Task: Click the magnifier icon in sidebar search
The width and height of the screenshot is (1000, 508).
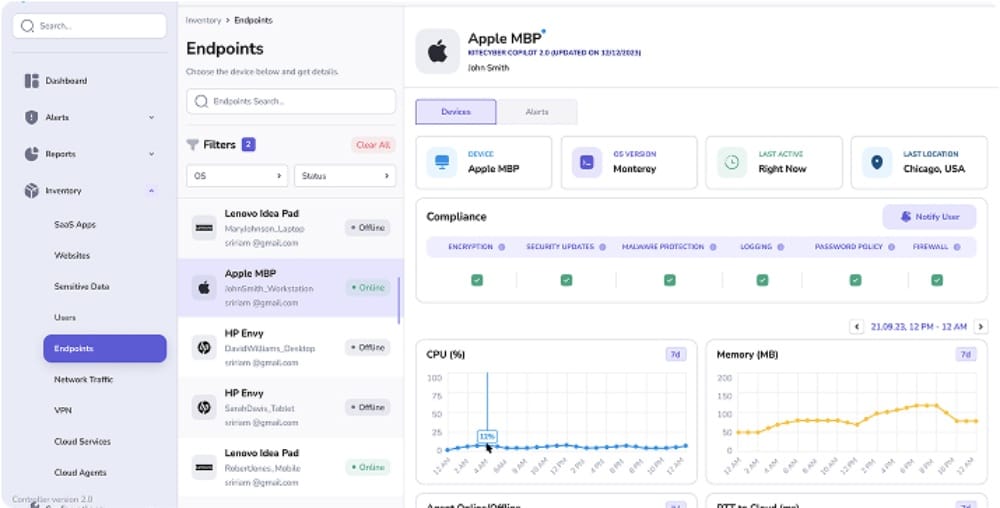Action: 27,26
